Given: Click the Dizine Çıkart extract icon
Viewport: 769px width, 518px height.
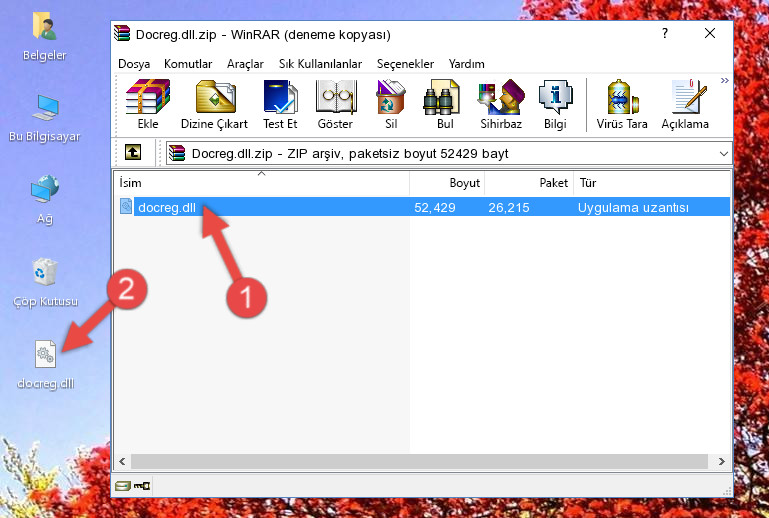Looking at the screenshot, I should pos(214,104).
